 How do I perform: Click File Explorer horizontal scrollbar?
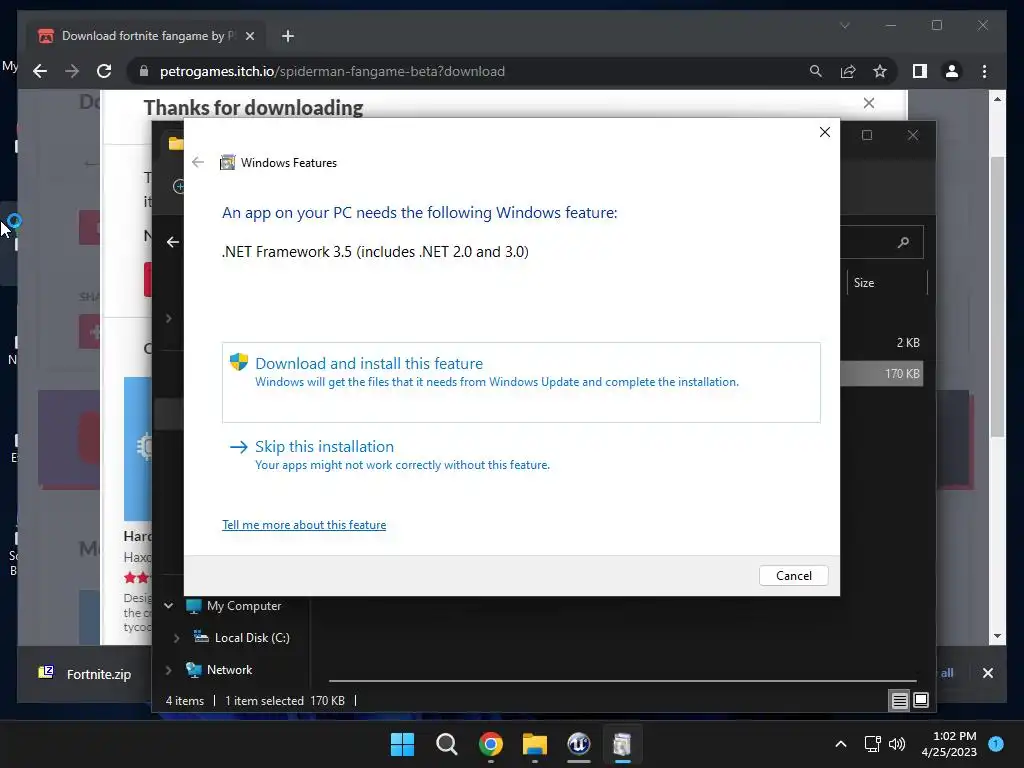click(622, 680)
